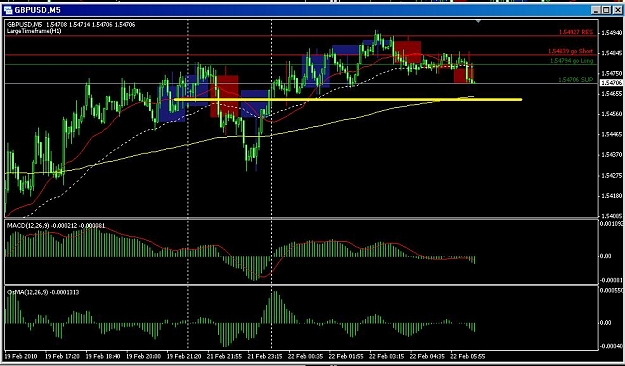Click the 22 Feb 05:55 time label

pyautogui.click(x=468, y=356)
